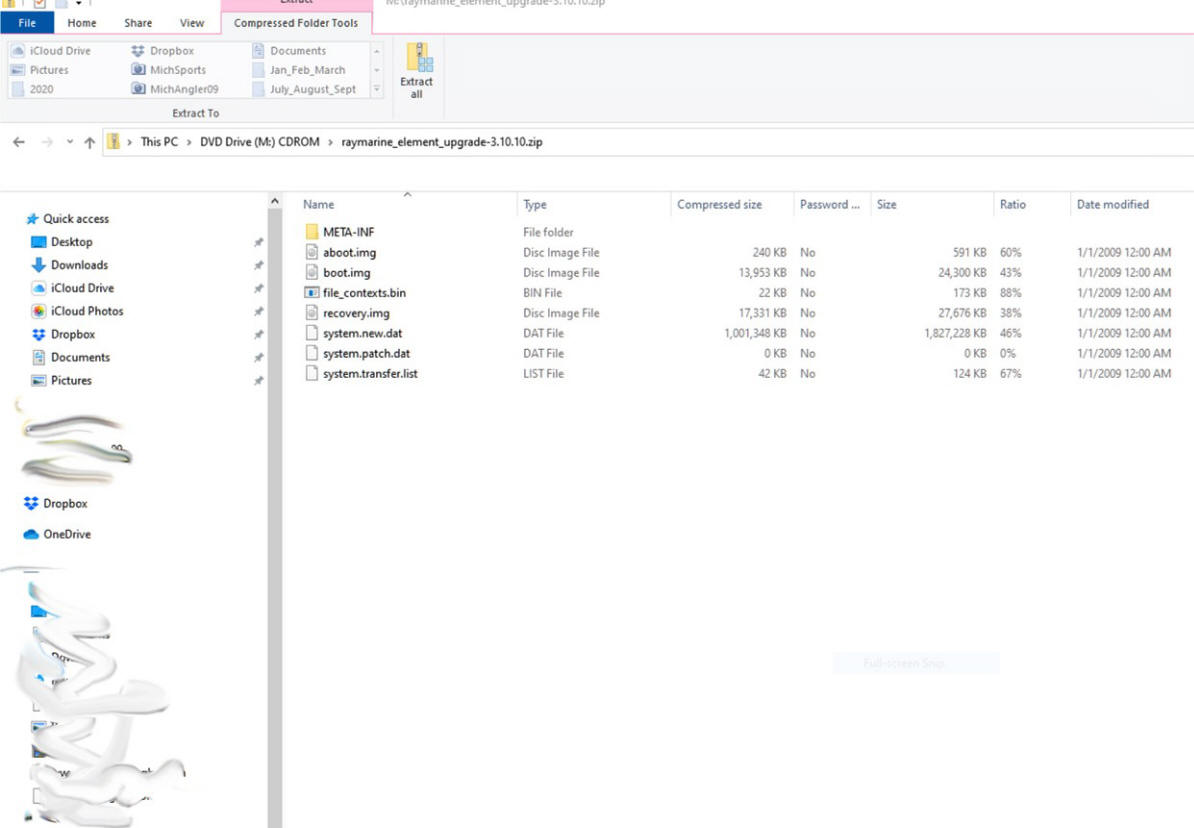This screenshot has height=828, width=1194.
Task: Open Dropbox in Quick access sidebar
Action: tap(72, 334)
